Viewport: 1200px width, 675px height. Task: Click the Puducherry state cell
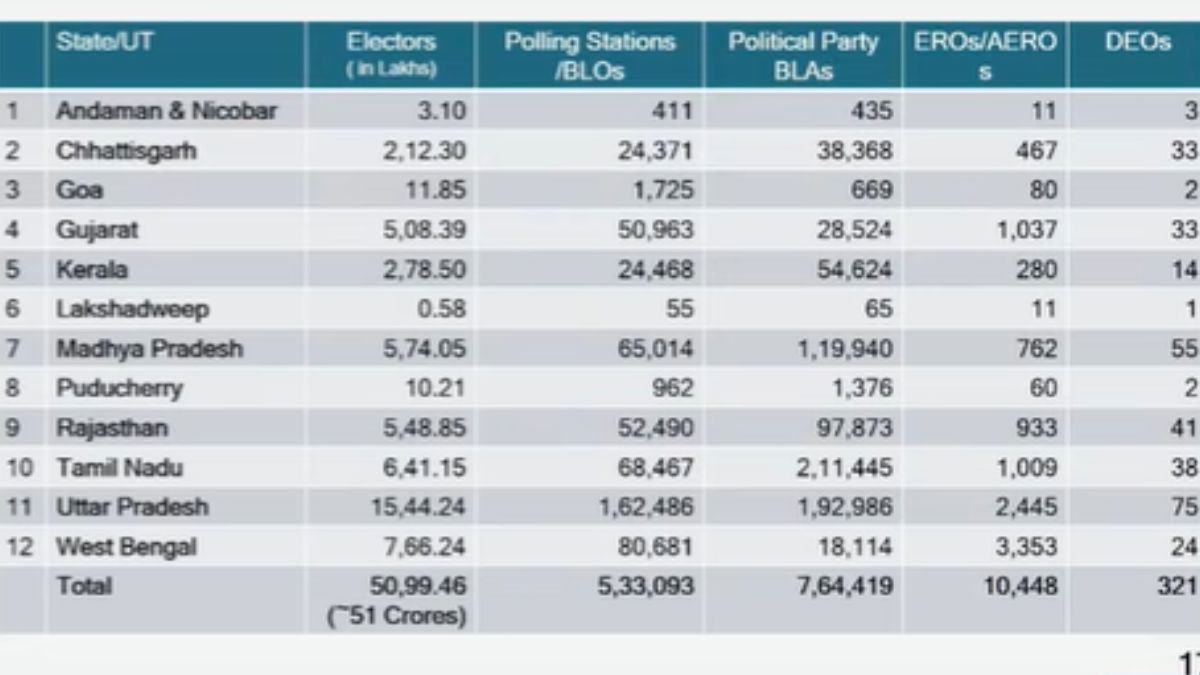pyautogui.click(x=119, y=388)
